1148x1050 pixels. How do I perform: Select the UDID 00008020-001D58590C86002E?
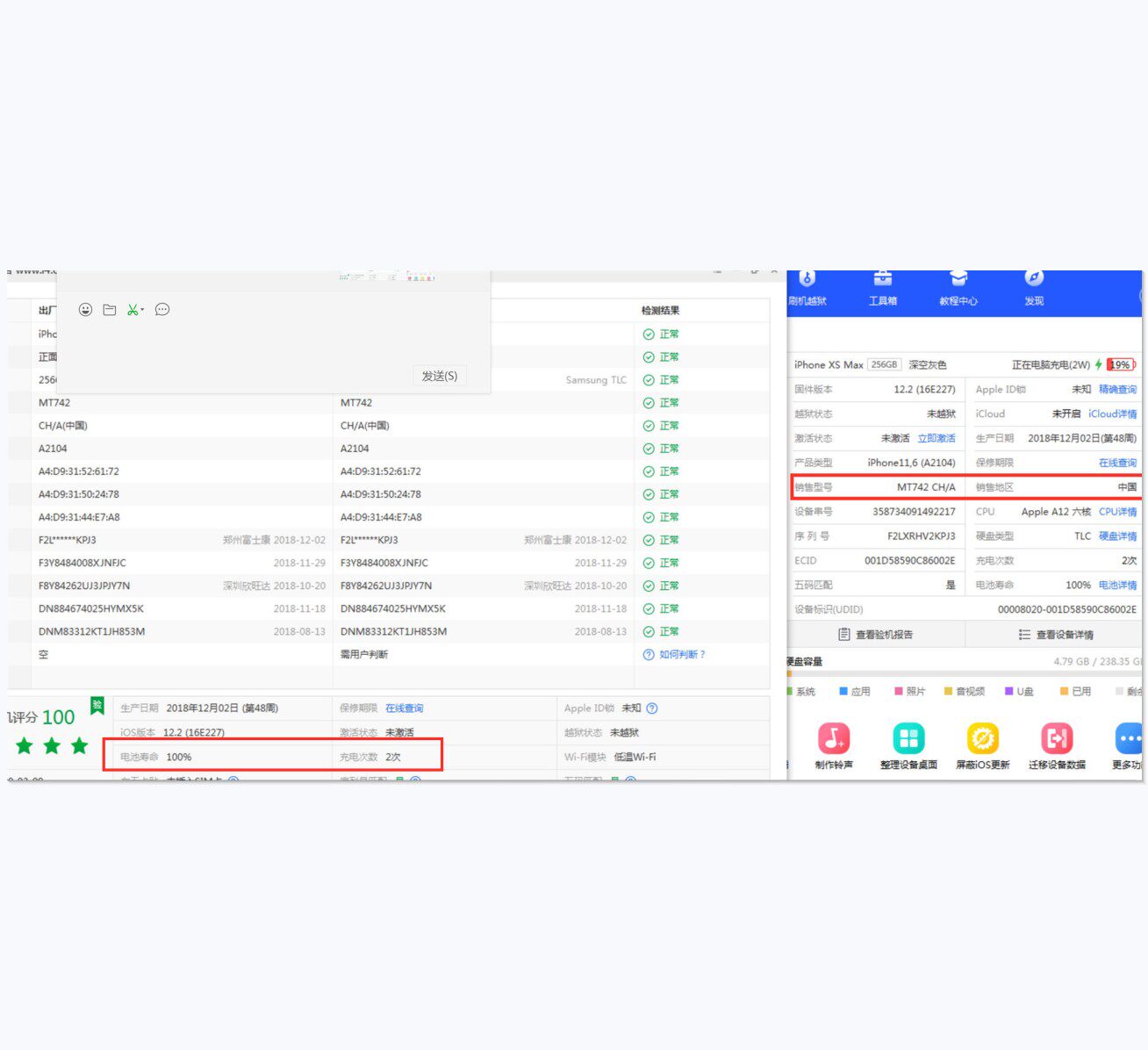(1066, 609)
